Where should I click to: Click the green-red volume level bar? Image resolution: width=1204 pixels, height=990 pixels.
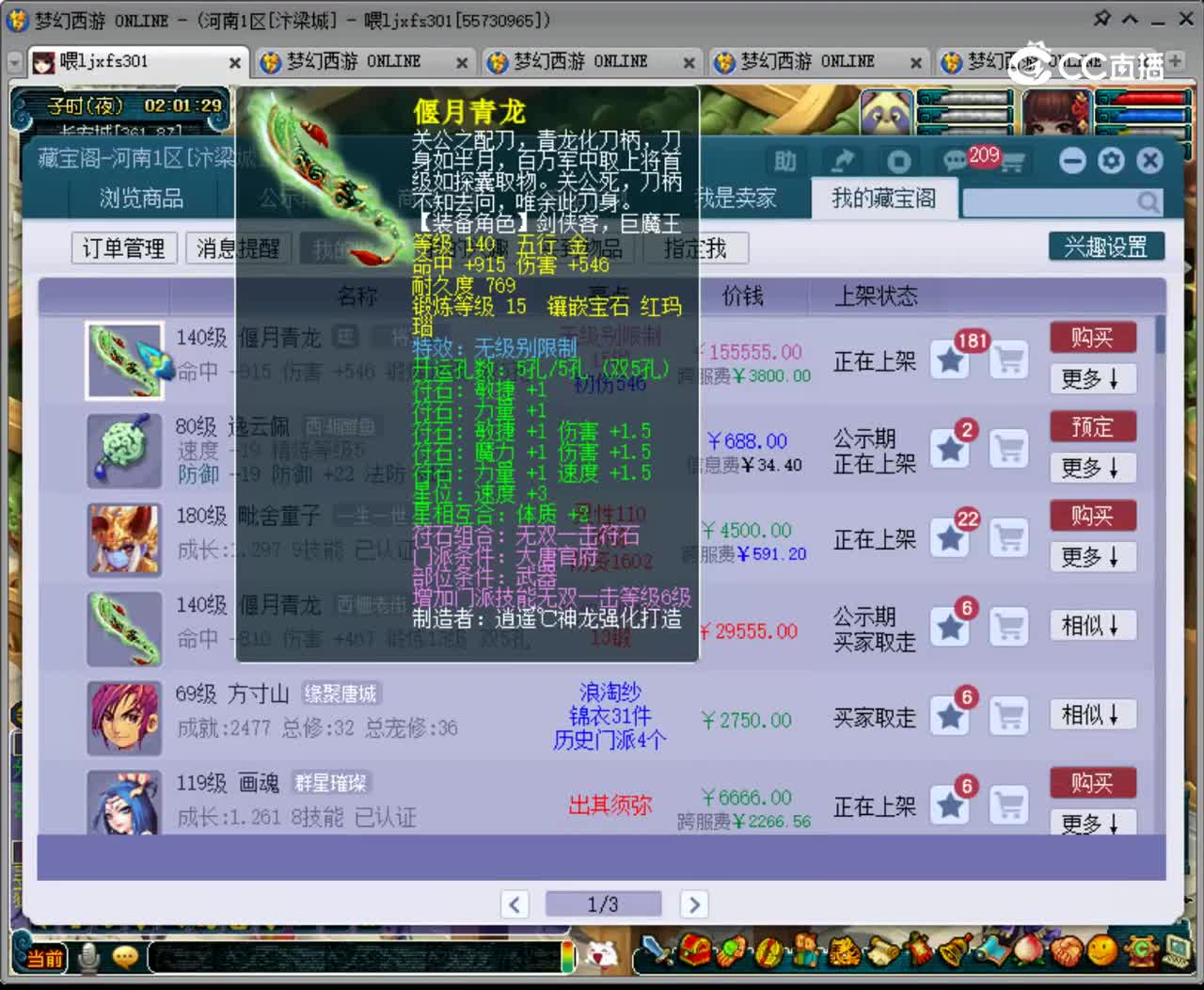568,956
